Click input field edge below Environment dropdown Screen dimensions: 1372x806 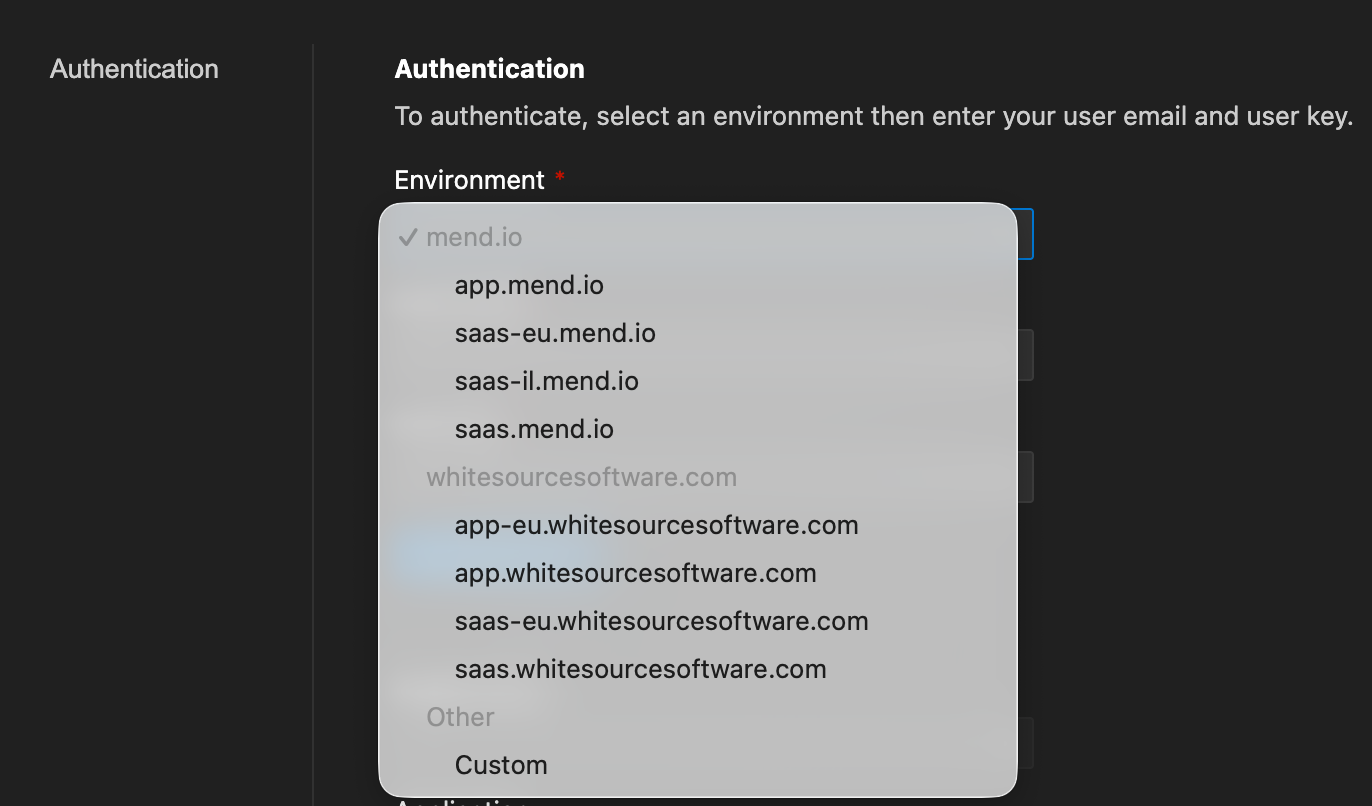click(1025, 355)
